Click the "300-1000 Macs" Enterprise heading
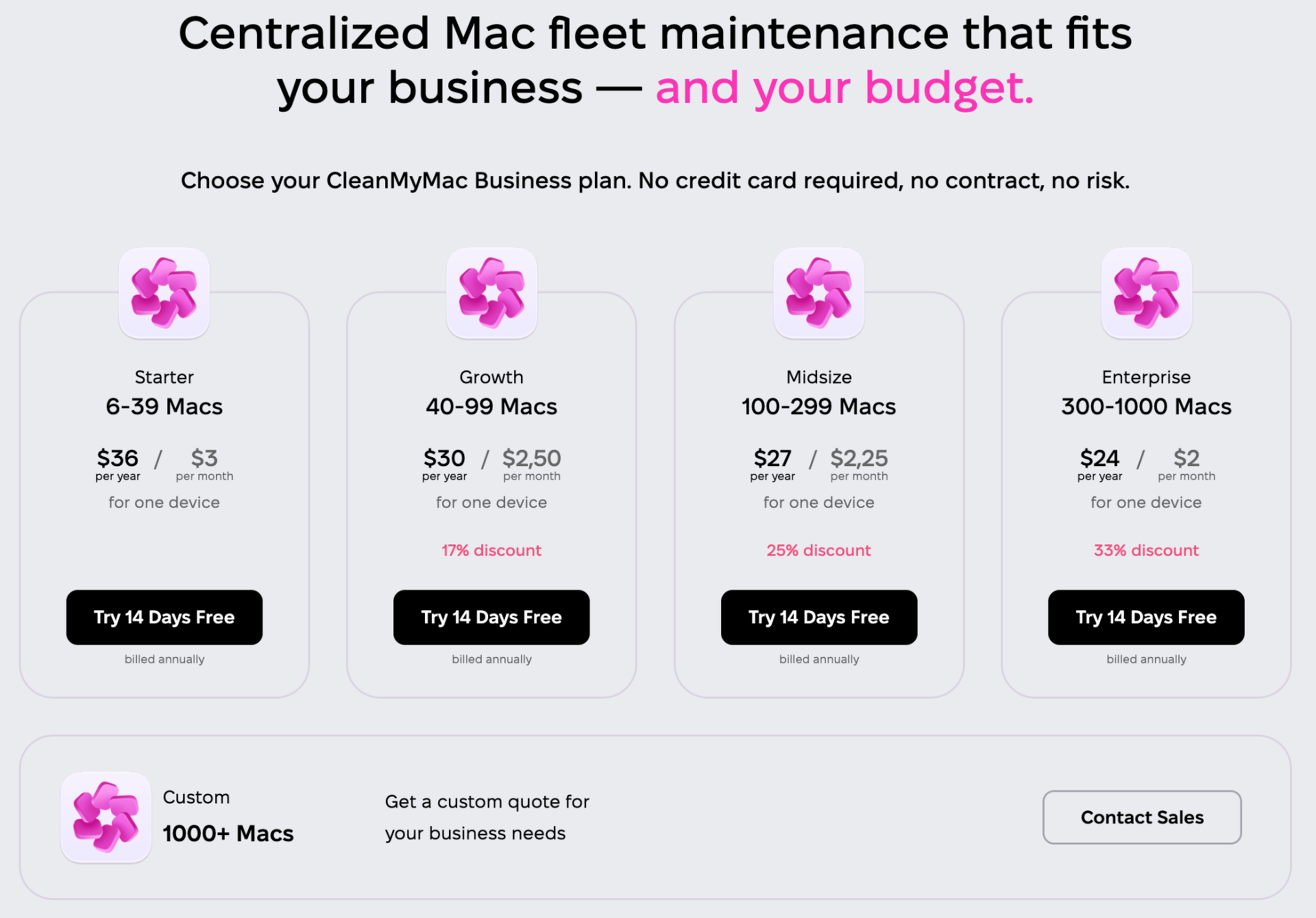 coord(1146,407)
